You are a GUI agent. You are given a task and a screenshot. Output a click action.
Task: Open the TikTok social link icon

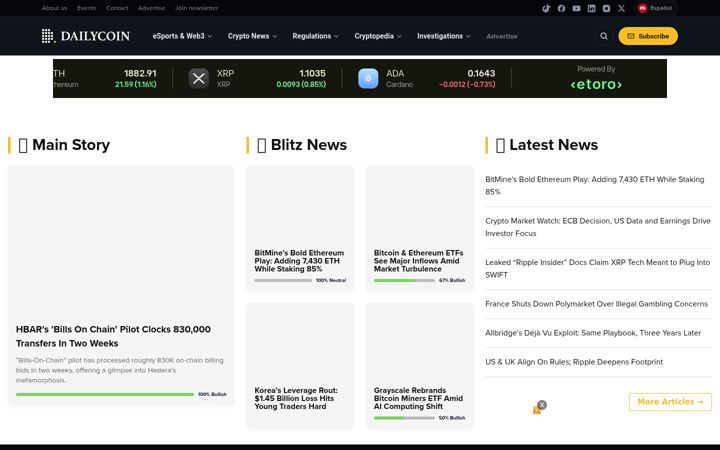pyautogui.click(x=546, y=8)
